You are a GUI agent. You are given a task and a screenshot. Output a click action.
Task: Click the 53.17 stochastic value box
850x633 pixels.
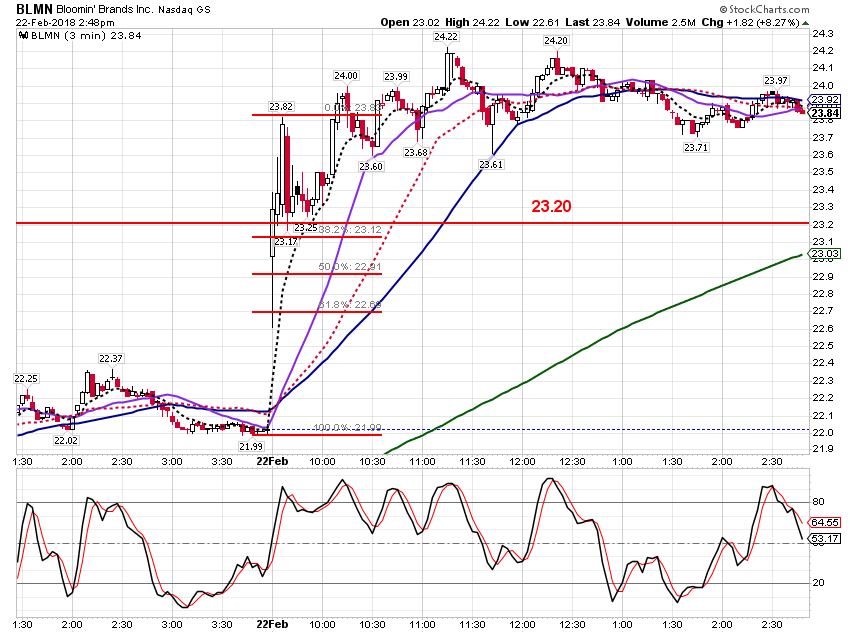(825, 539)
